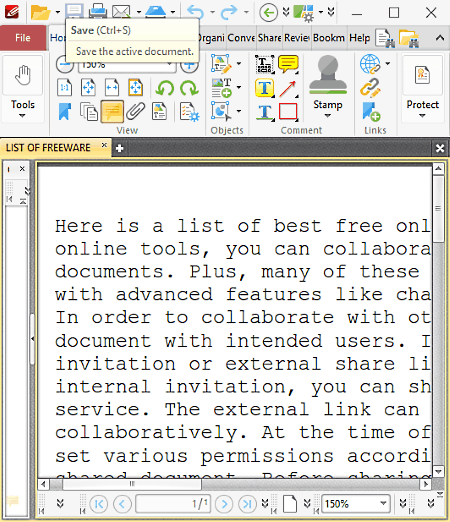
Task: Select the Edit Content tool
Action: [x=221, y=64]
